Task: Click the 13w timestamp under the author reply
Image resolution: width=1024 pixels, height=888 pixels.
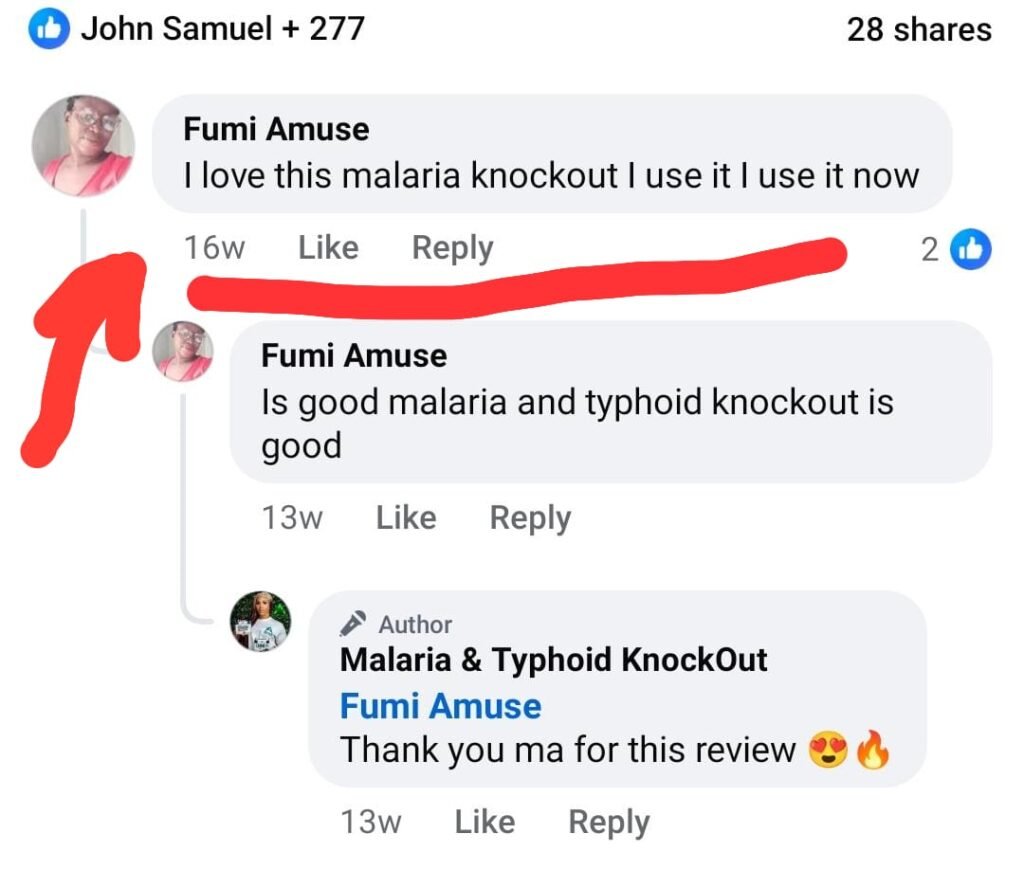Action: (x=371, y=822)
